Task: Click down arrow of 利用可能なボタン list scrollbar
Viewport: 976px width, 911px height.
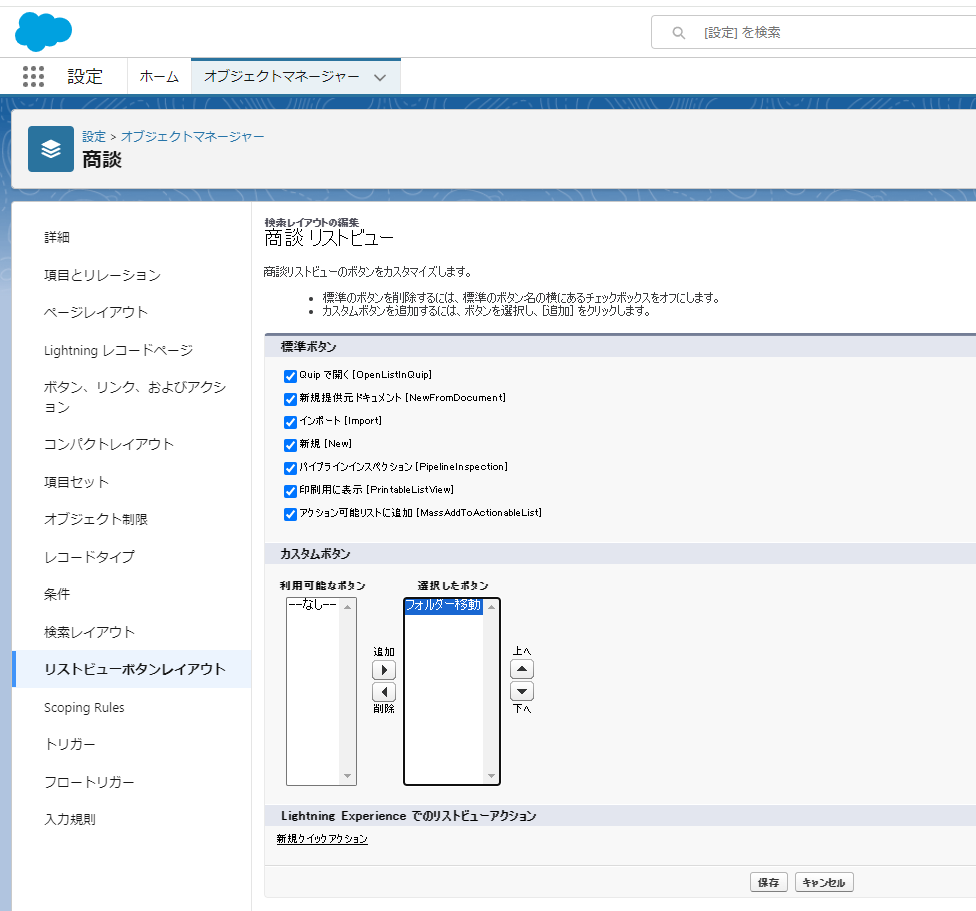Action: (347, 776)
